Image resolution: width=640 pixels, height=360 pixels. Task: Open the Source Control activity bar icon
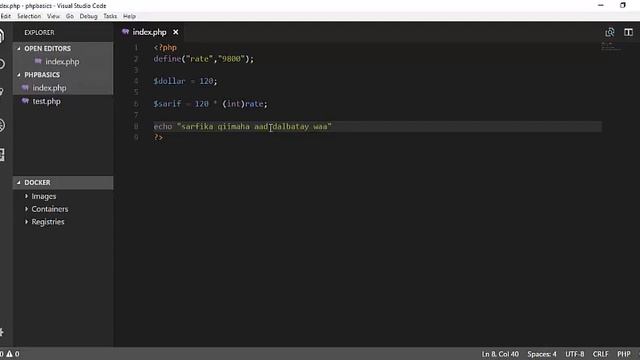tap(2, 92)
